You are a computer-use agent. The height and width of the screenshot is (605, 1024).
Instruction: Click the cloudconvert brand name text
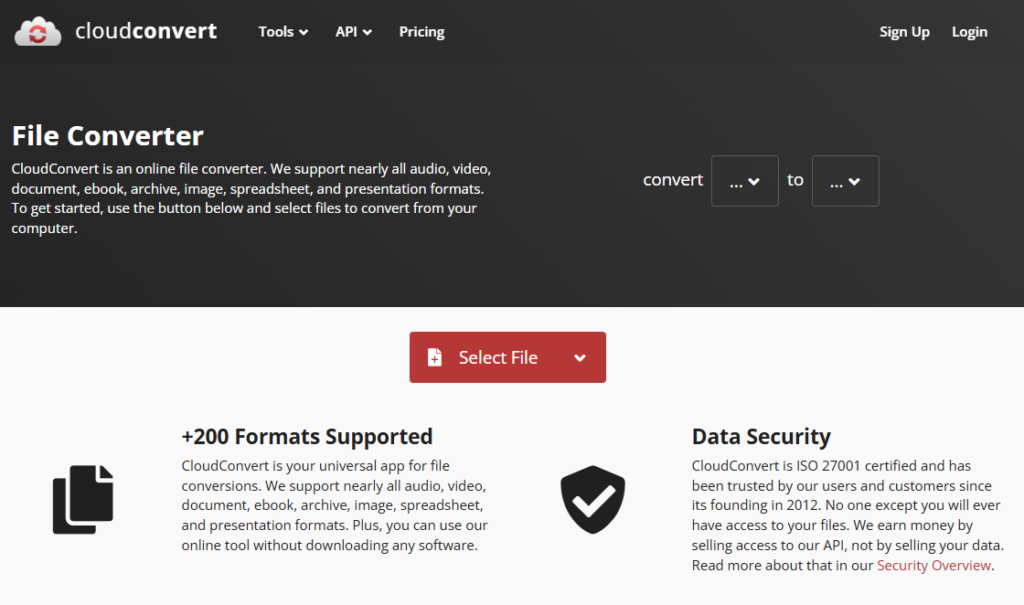pos(146,31)
